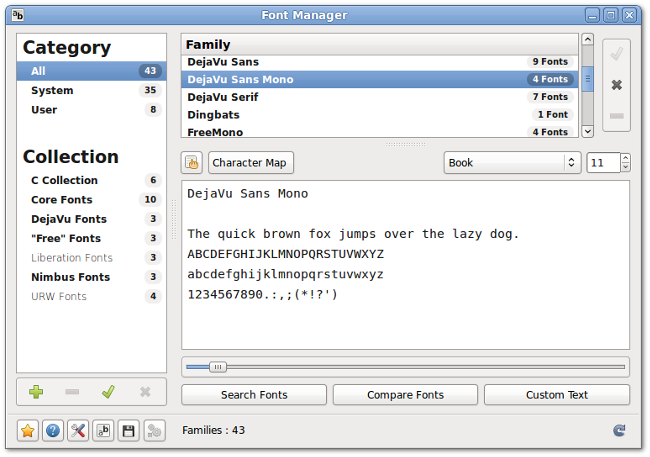The width and height of the screenshot is (650, 457).
Task: Click the pangram line in the font preview
Action: pos(353,234)
